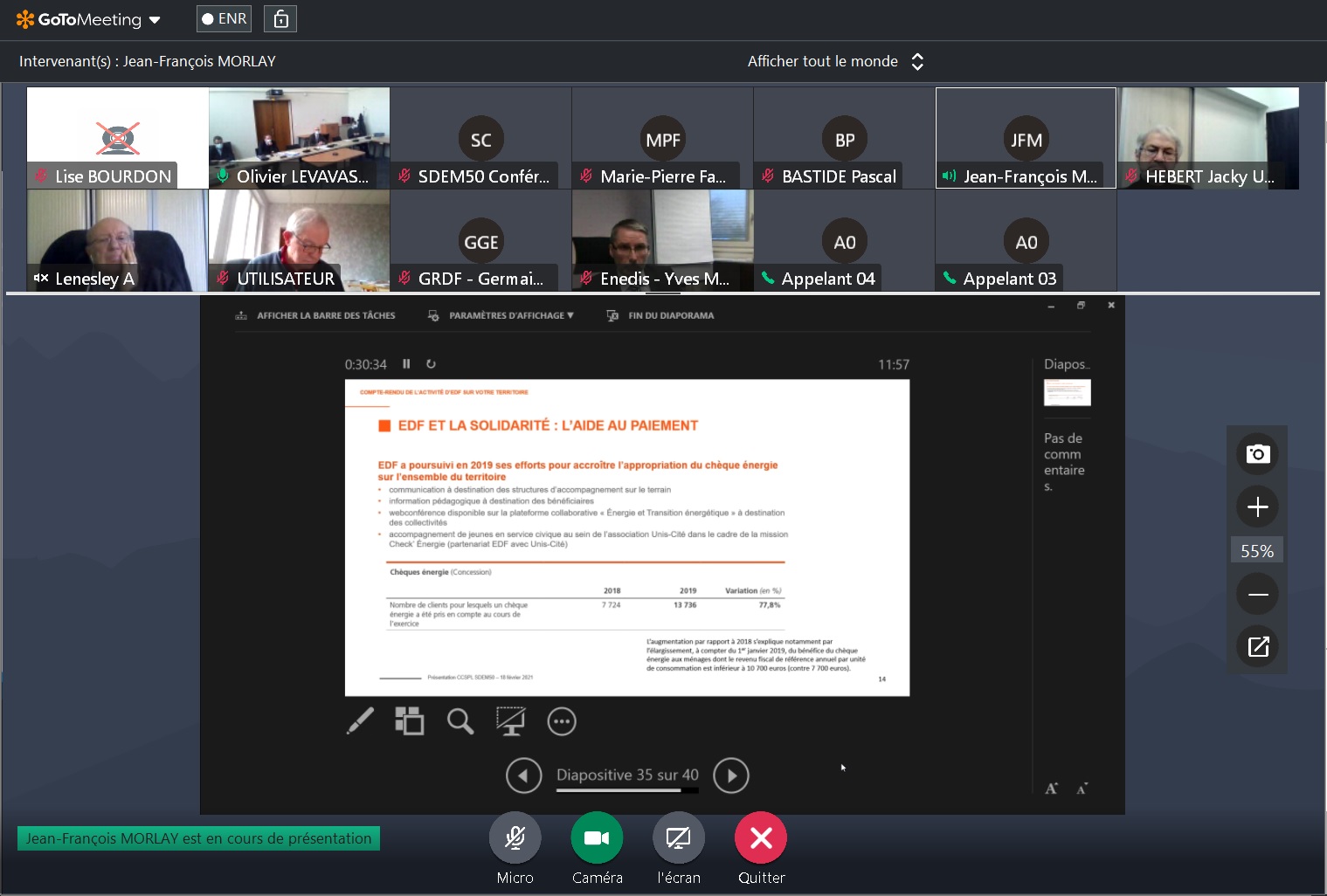Click the slide zoom magnifier tool
1327x896 pixels.
click(460, 721)
